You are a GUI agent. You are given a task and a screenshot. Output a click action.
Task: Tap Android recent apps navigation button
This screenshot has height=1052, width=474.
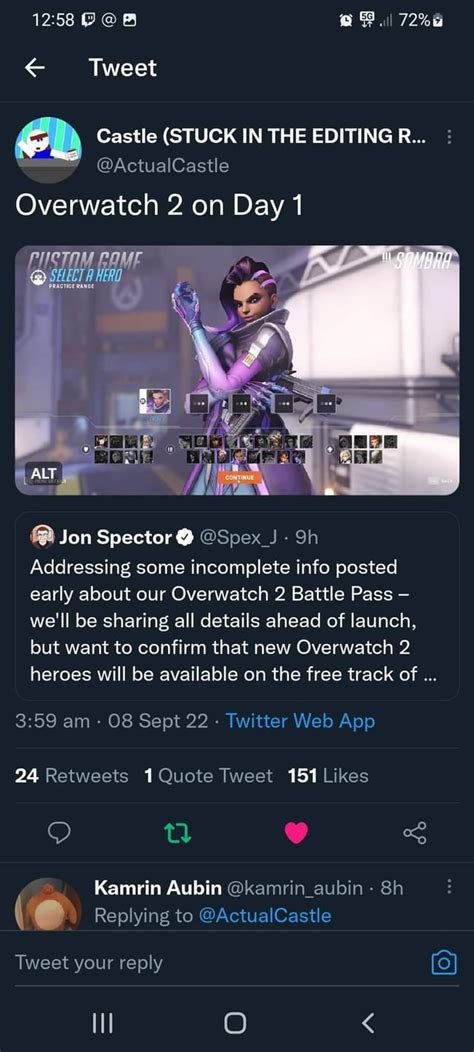pos(101,1022)
